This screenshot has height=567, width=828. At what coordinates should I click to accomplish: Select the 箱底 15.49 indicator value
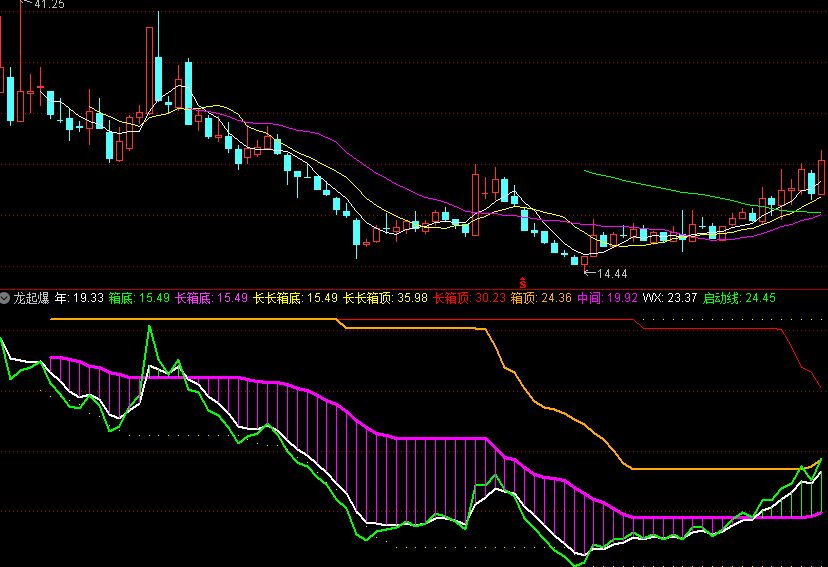coord(139,298)
